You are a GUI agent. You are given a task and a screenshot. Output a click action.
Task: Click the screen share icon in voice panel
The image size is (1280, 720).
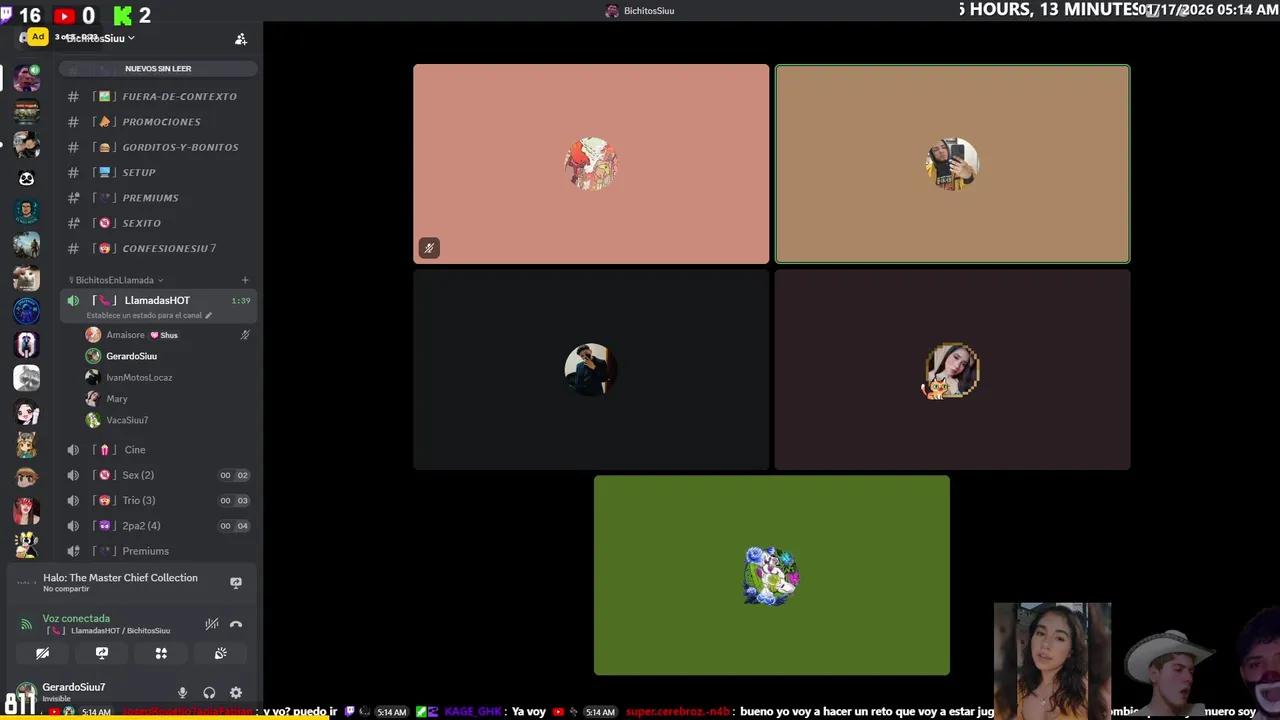pos(101,653)
